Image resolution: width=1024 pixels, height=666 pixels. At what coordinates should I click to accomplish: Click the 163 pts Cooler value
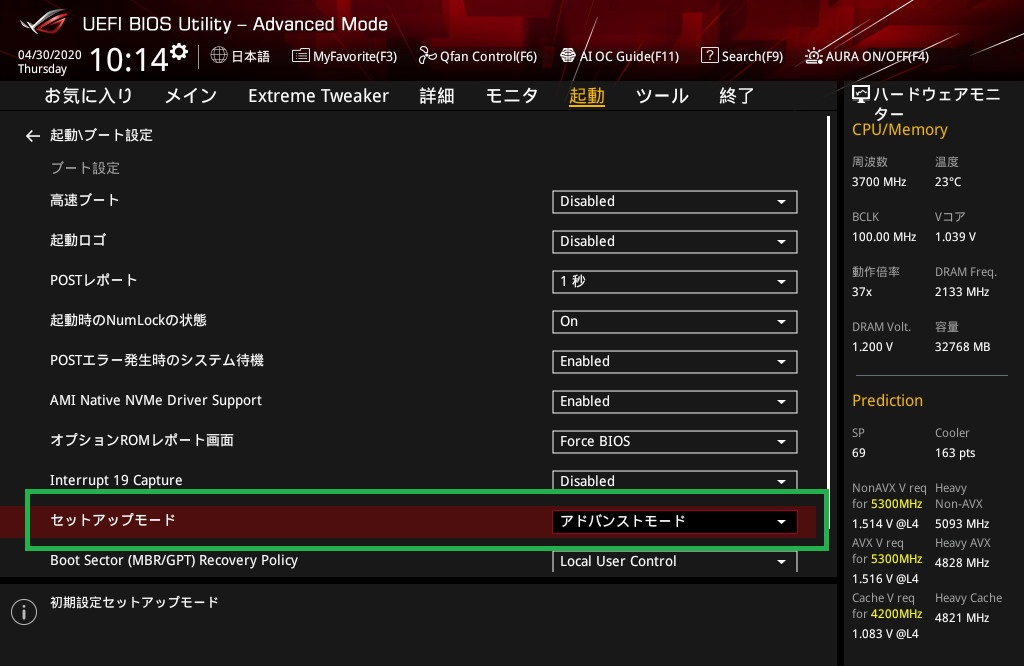955,453
